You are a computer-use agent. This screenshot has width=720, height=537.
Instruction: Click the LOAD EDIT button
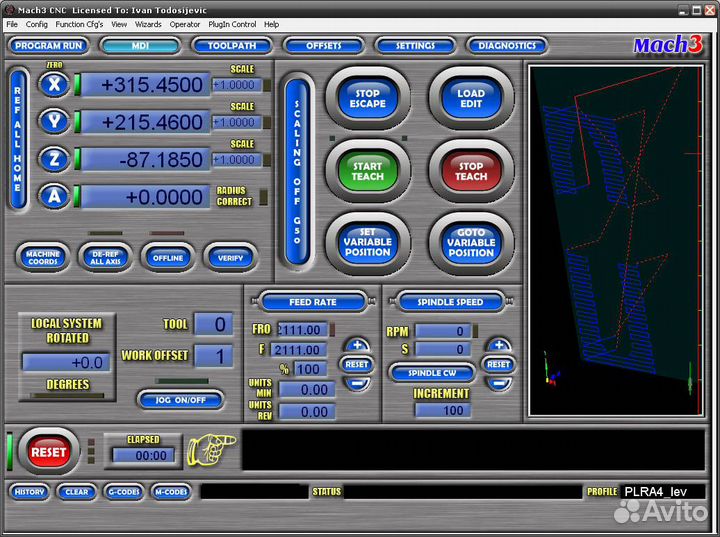[x=471, y=98]
